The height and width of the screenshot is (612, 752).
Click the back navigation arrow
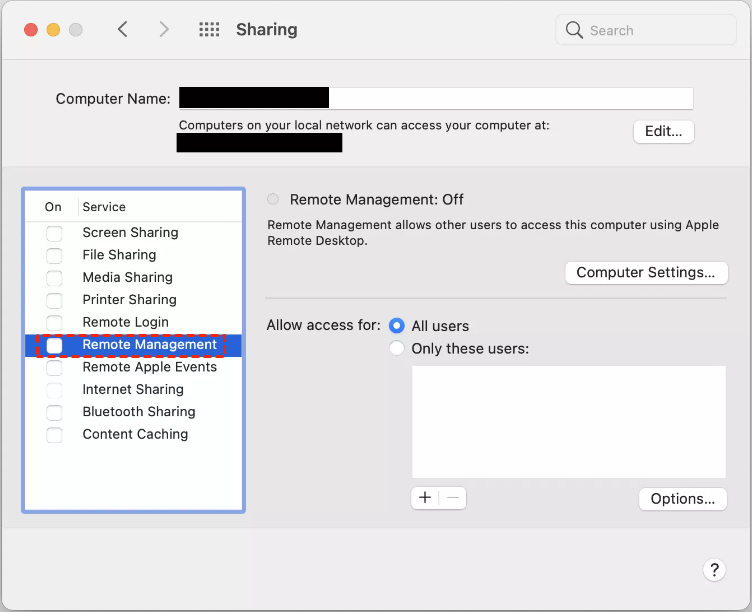coord(123,30)
